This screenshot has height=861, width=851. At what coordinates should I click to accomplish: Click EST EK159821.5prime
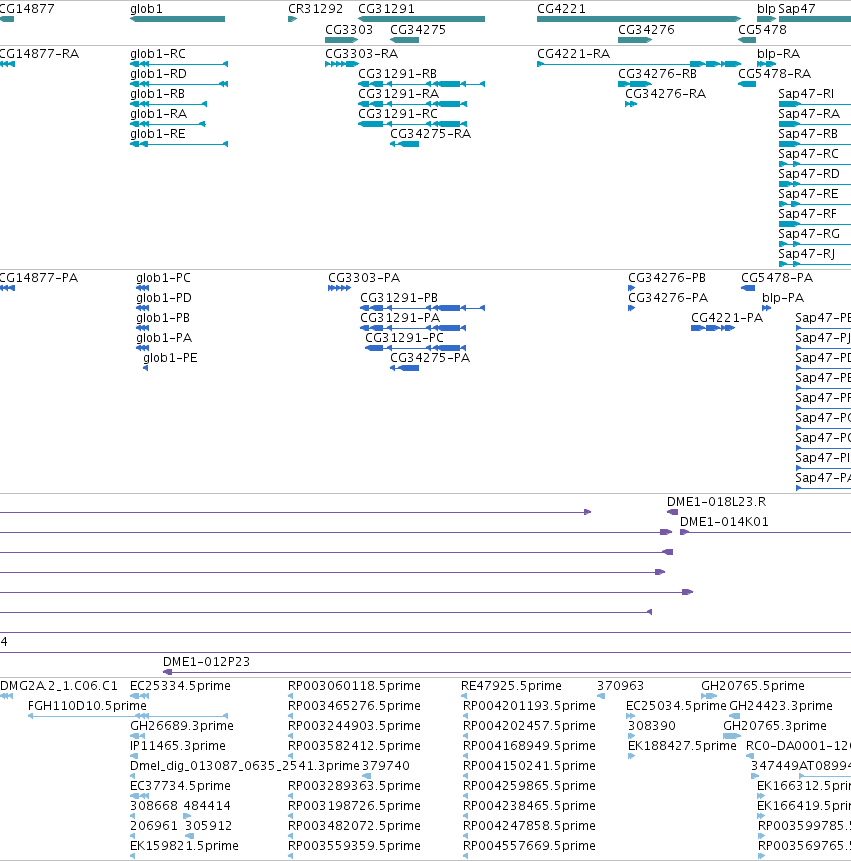184,846
